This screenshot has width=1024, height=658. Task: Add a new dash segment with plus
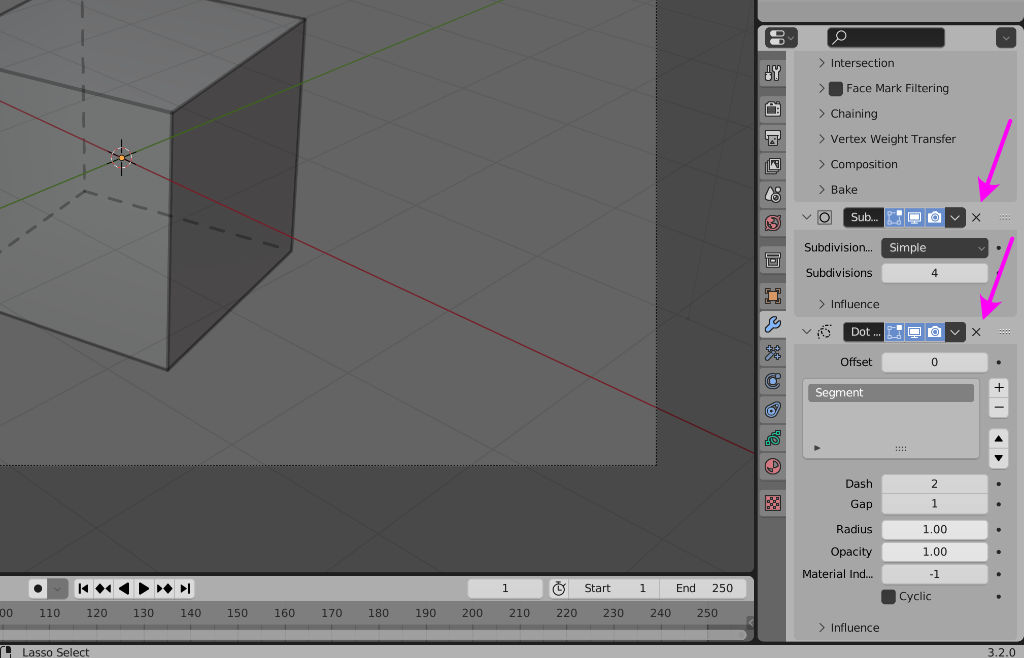998,387
